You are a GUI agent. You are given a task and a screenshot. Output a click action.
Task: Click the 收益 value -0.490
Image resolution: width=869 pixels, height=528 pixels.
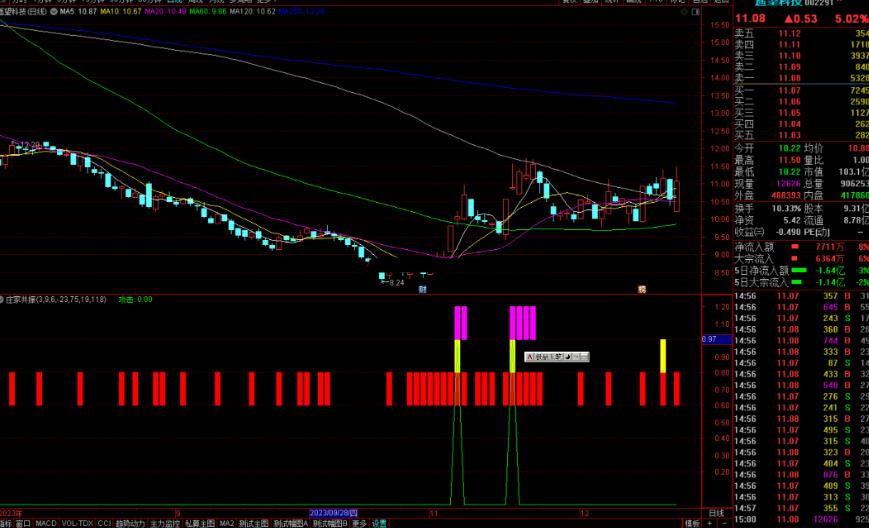click(x=788, y=232)
